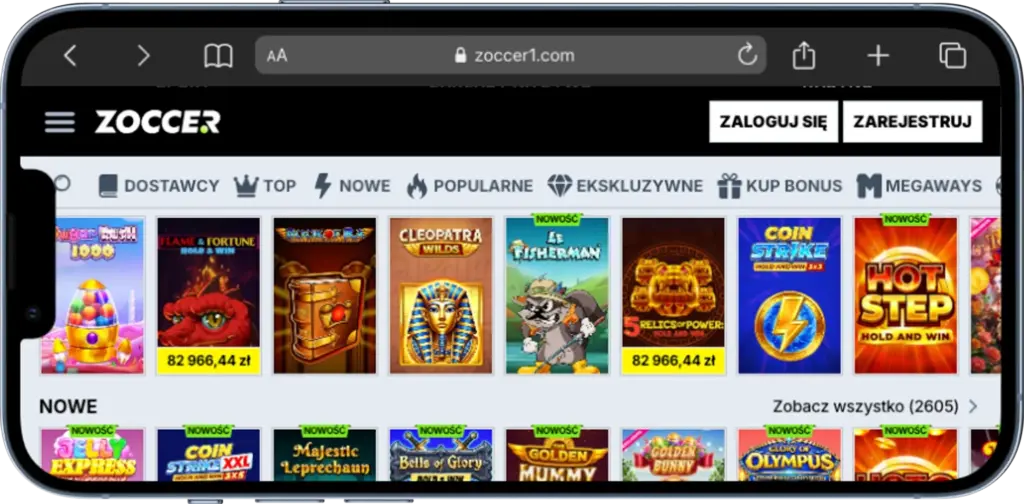Show all tabs overview icon
The image size is (1024, 504).
[952, 55]
